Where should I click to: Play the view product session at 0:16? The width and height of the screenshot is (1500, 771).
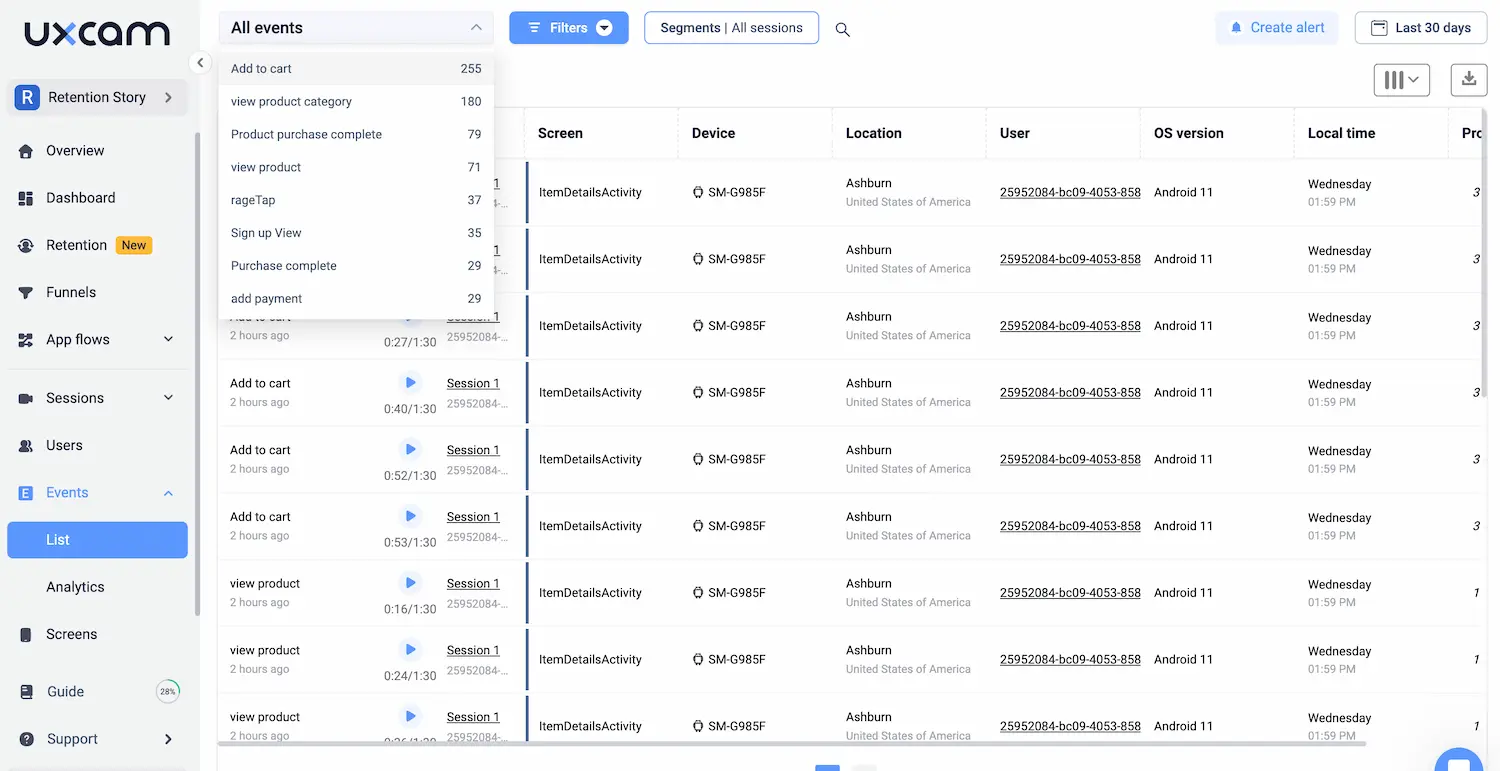coord(410,583)
